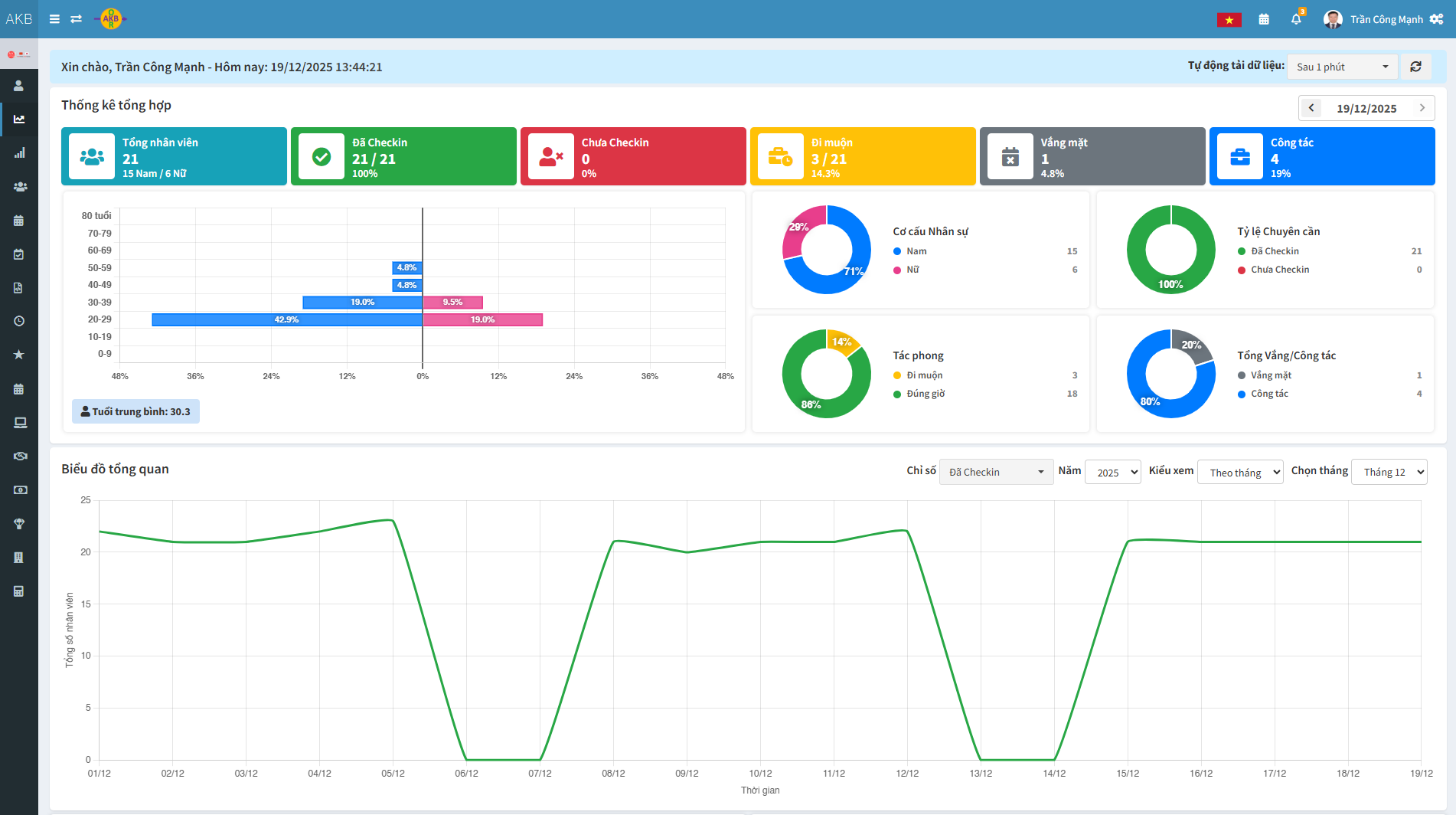Open the Trần Công Mạnh user menu
Image resolution: width=1456 pixels, height=815 pixels.
(x=1386, y=19)
